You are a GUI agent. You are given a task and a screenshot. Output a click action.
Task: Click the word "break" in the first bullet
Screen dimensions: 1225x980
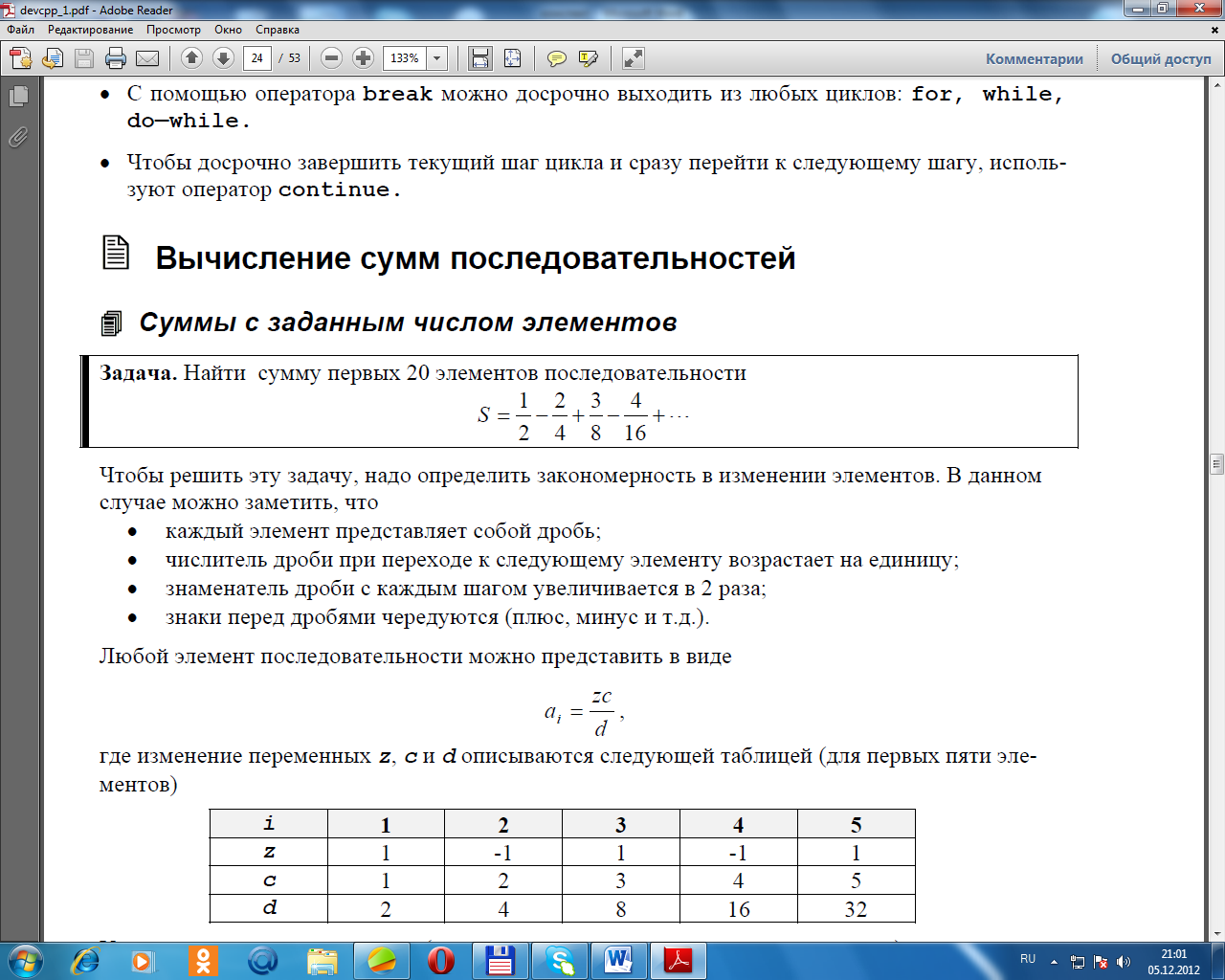(x=398, y=94)
